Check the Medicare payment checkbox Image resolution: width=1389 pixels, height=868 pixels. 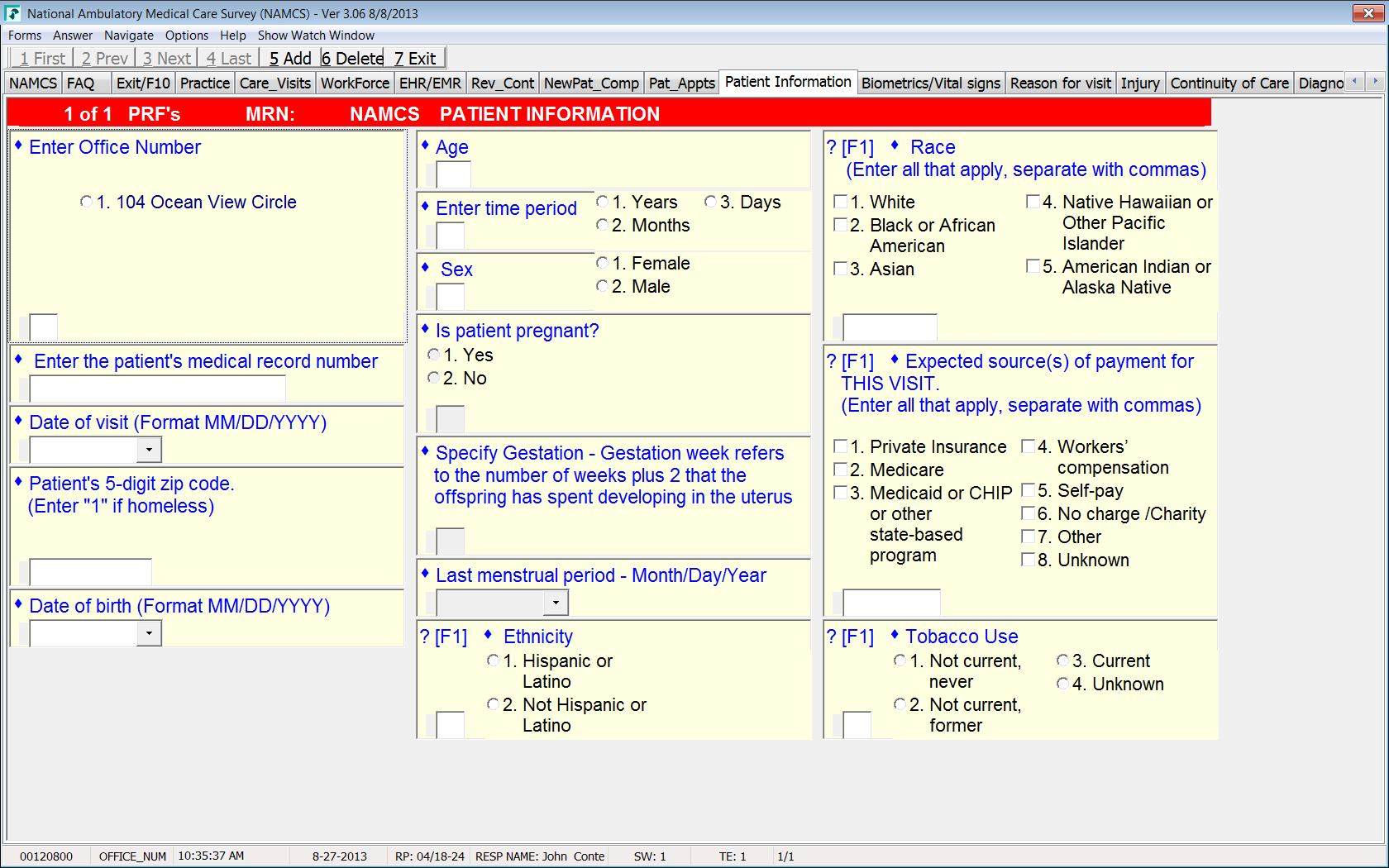(841, 470)
